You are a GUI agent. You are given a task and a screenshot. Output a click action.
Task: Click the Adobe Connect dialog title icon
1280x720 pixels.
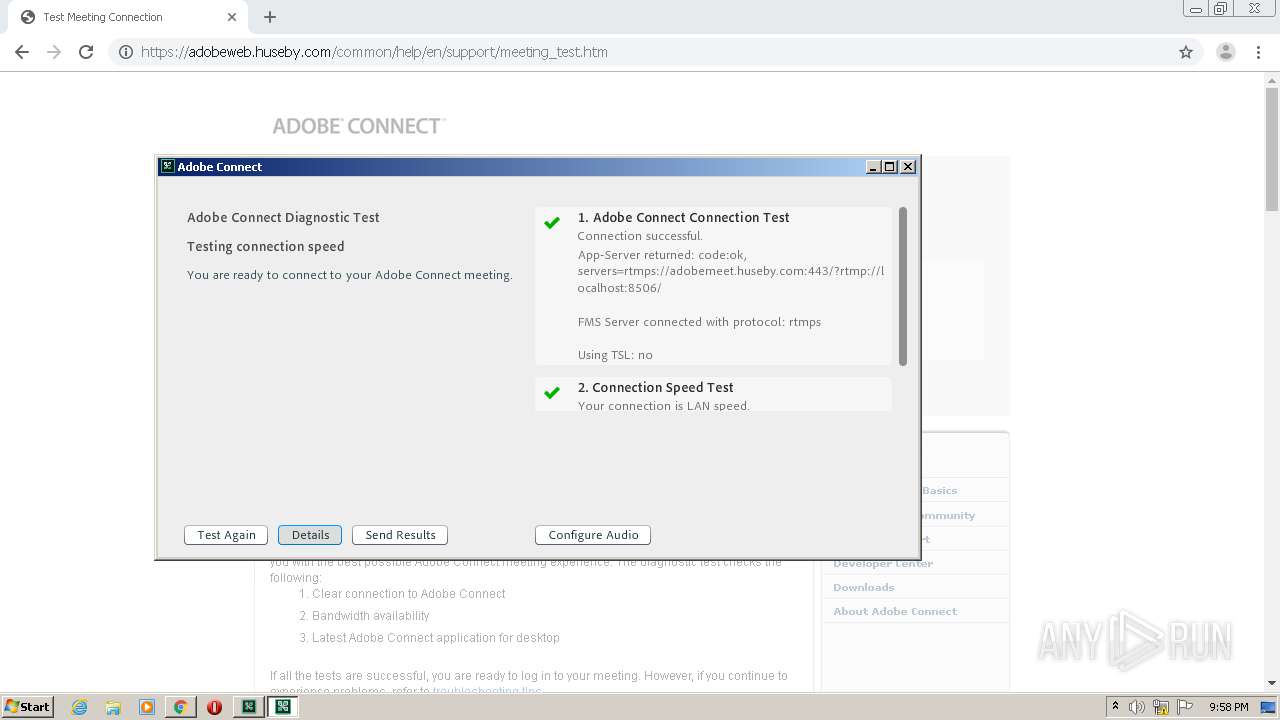pos(167,167)
